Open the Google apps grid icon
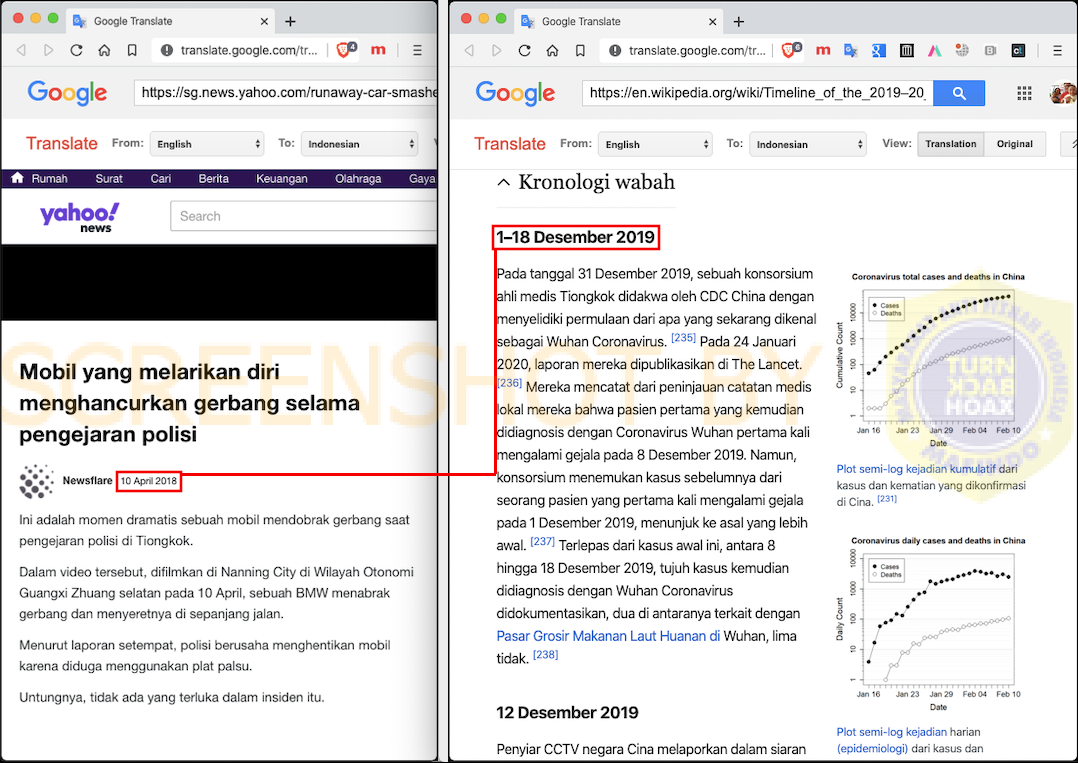1078x763 pixels. point(1024,93)
